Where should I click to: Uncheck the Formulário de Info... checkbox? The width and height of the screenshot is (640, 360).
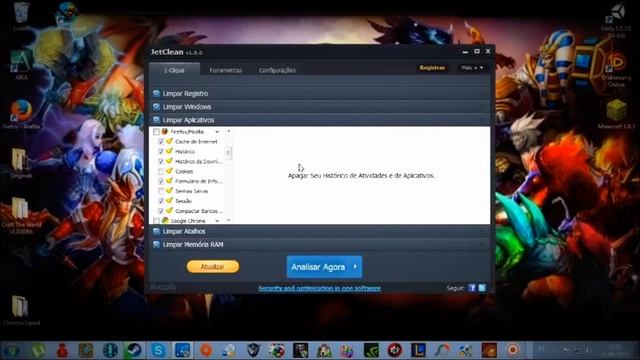161,181
